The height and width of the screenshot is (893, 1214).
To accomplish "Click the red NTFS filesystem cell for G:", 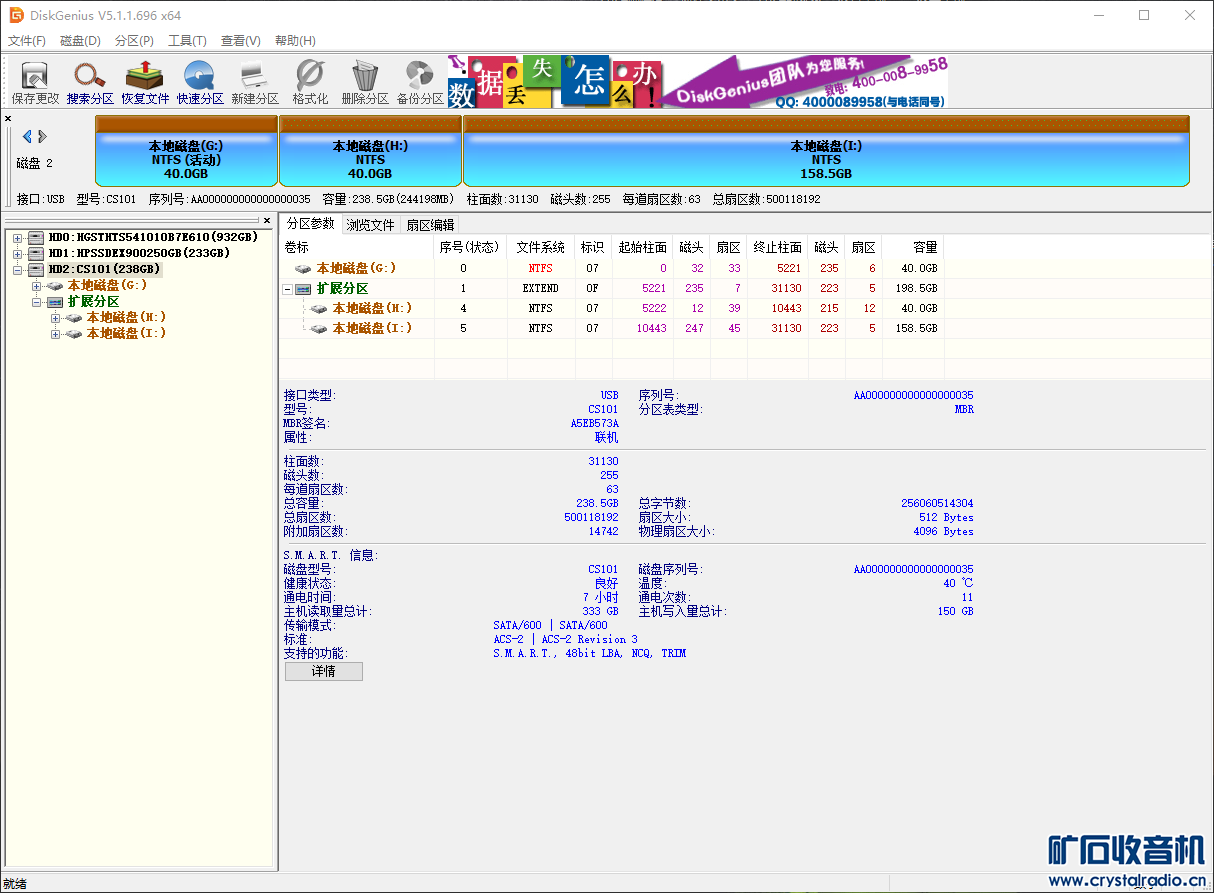I will [541, 268].
